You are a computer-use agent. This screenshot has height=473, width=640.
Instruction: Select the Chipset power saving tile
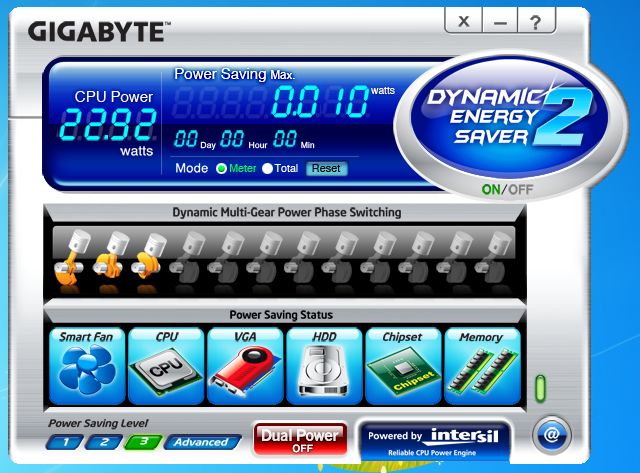pyautogui.click(x=403, y=366)
